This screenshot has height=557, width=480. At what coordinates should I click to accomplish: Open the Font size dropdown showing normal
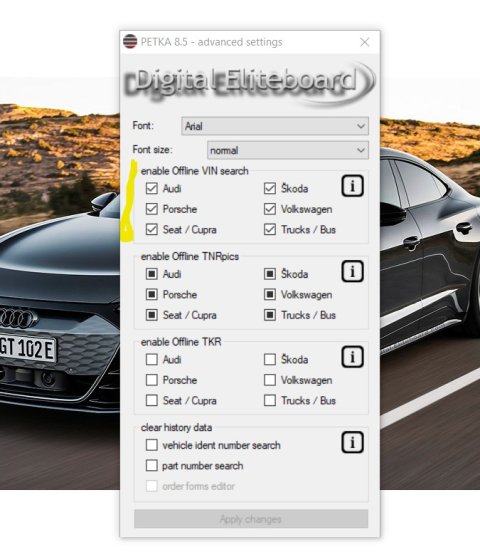tap(288, 150)
